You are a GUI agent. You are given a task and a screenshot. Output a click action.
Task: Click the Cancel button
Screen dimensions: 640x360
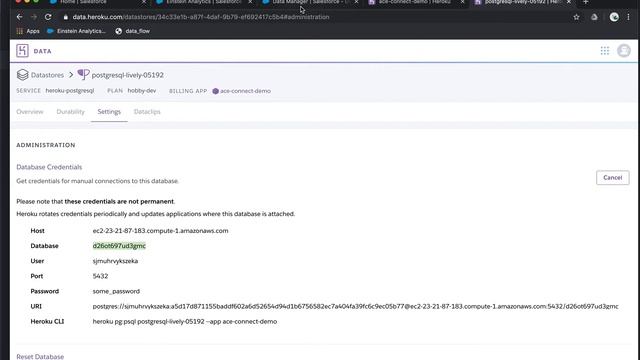click(x=613, y=178)
